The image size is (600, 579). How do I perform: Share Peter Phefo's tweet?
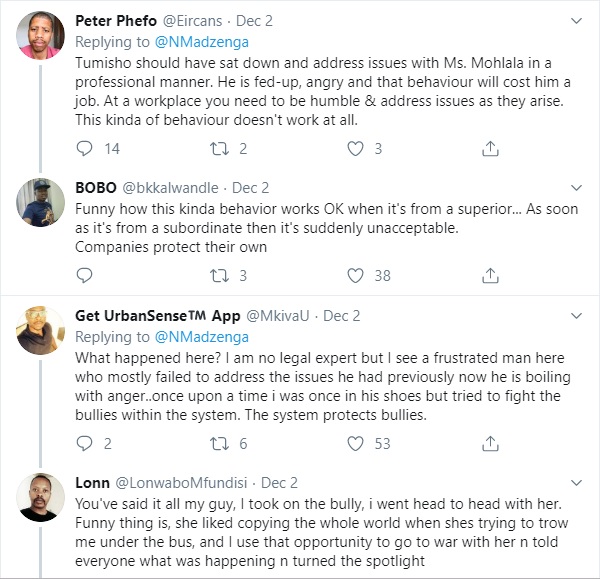[490, 148]
